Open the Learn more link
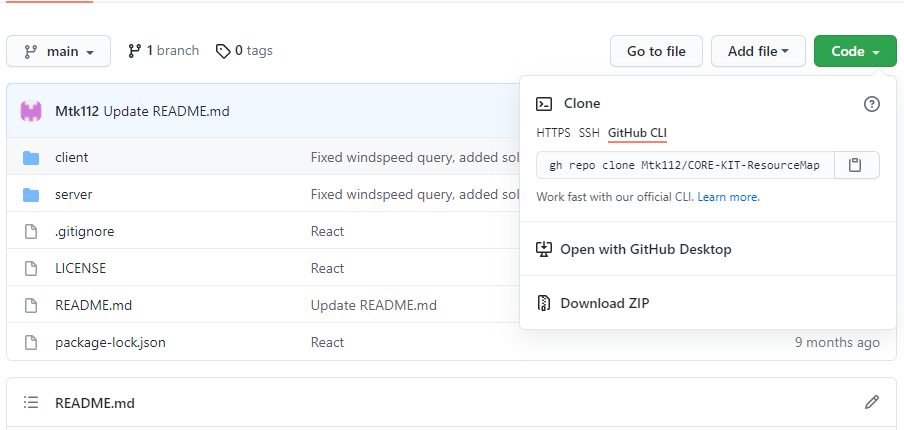The width and height of the screenshot is (904, 430). (728, 197)
